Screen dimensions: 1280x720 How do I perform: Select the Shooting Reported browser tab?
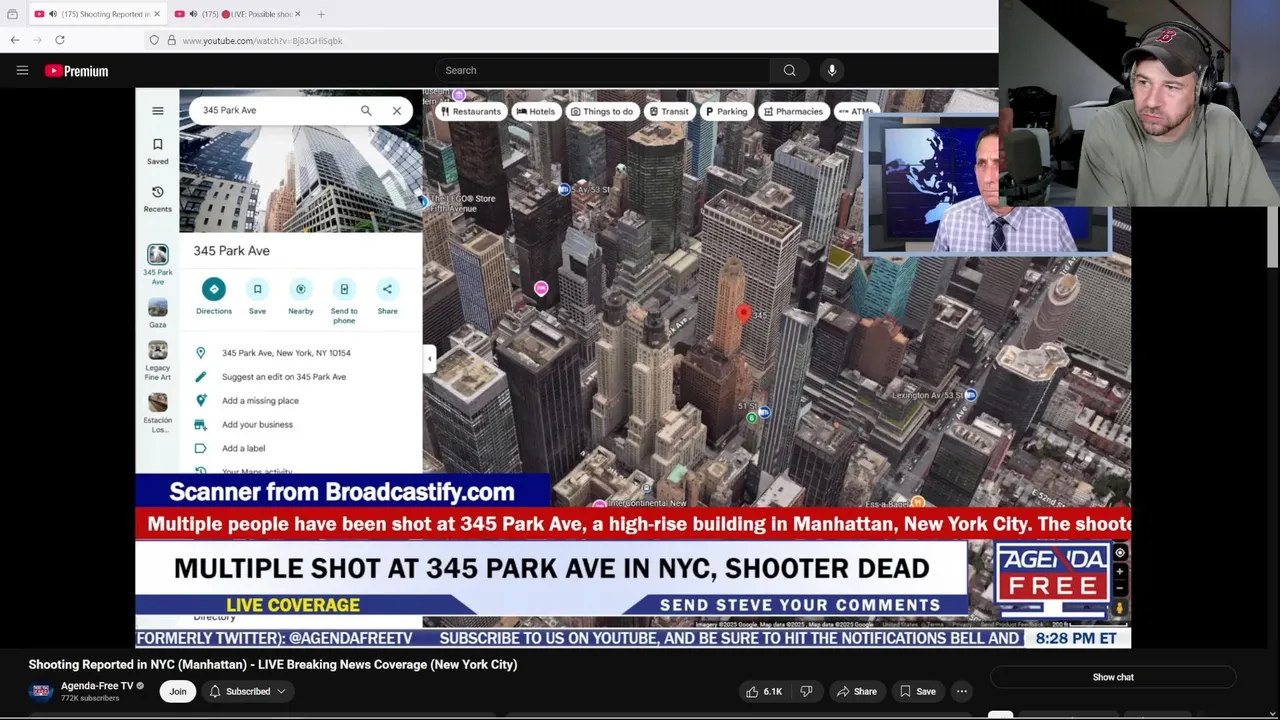(x=96, y=14)
